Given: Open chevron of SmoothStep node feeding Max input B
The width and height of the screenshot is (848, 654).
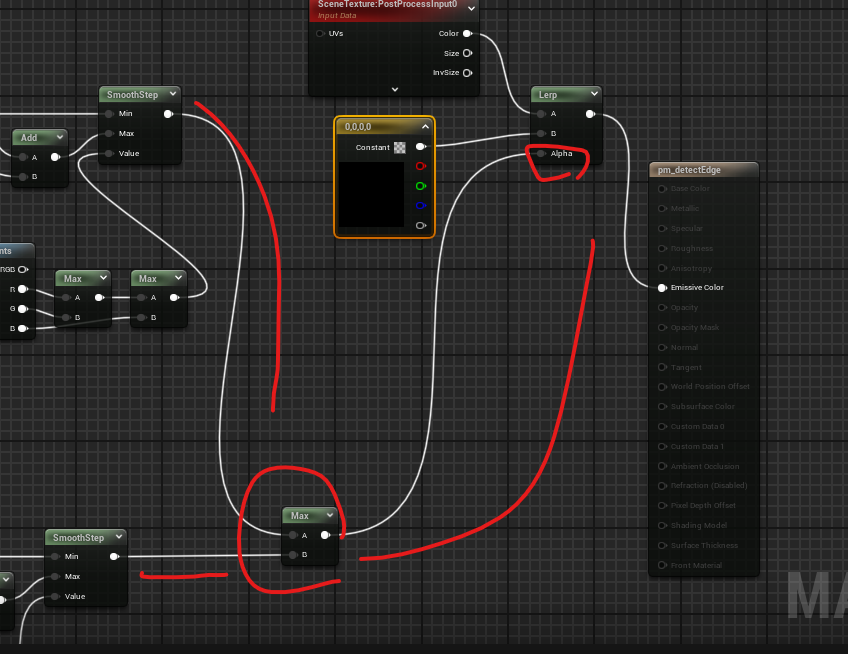Looking at the screenshot, I should click(x=118, y=537).
